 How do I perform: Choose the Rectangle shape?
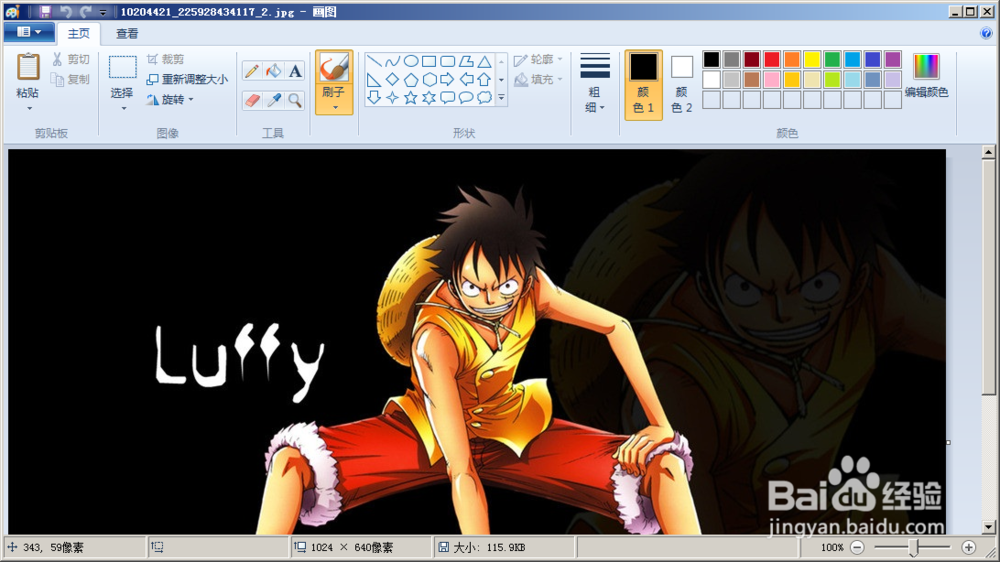coord(429,61)
